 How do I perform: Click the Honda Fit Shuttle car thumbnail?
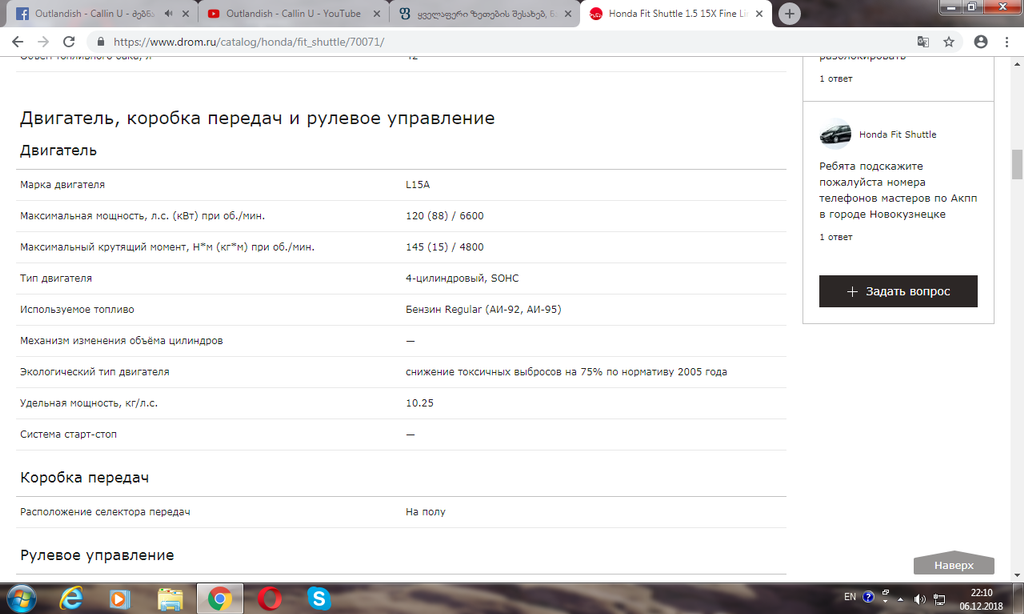(x=835, y=133)
